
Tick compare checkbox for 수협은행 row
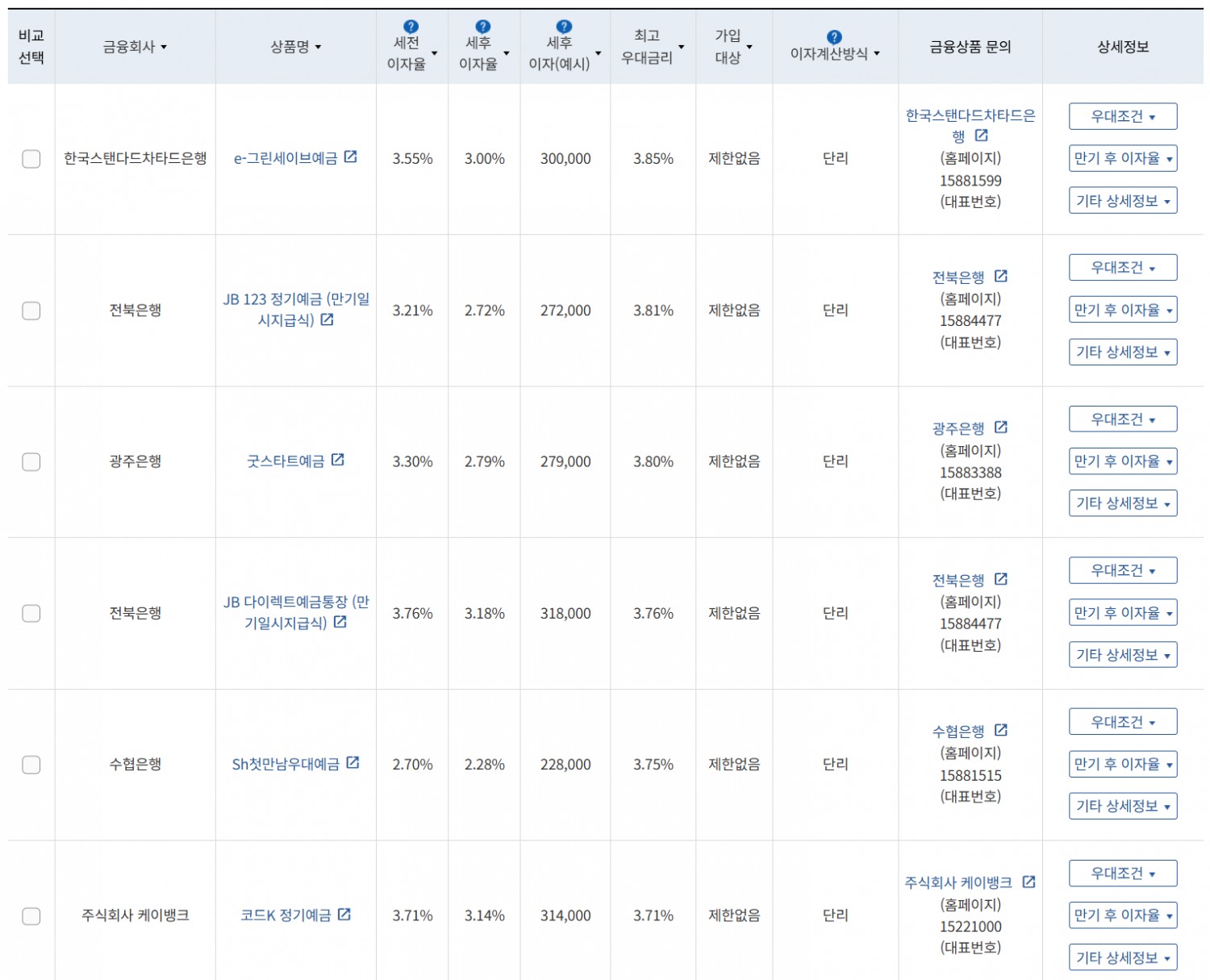(x=31, y=765)
